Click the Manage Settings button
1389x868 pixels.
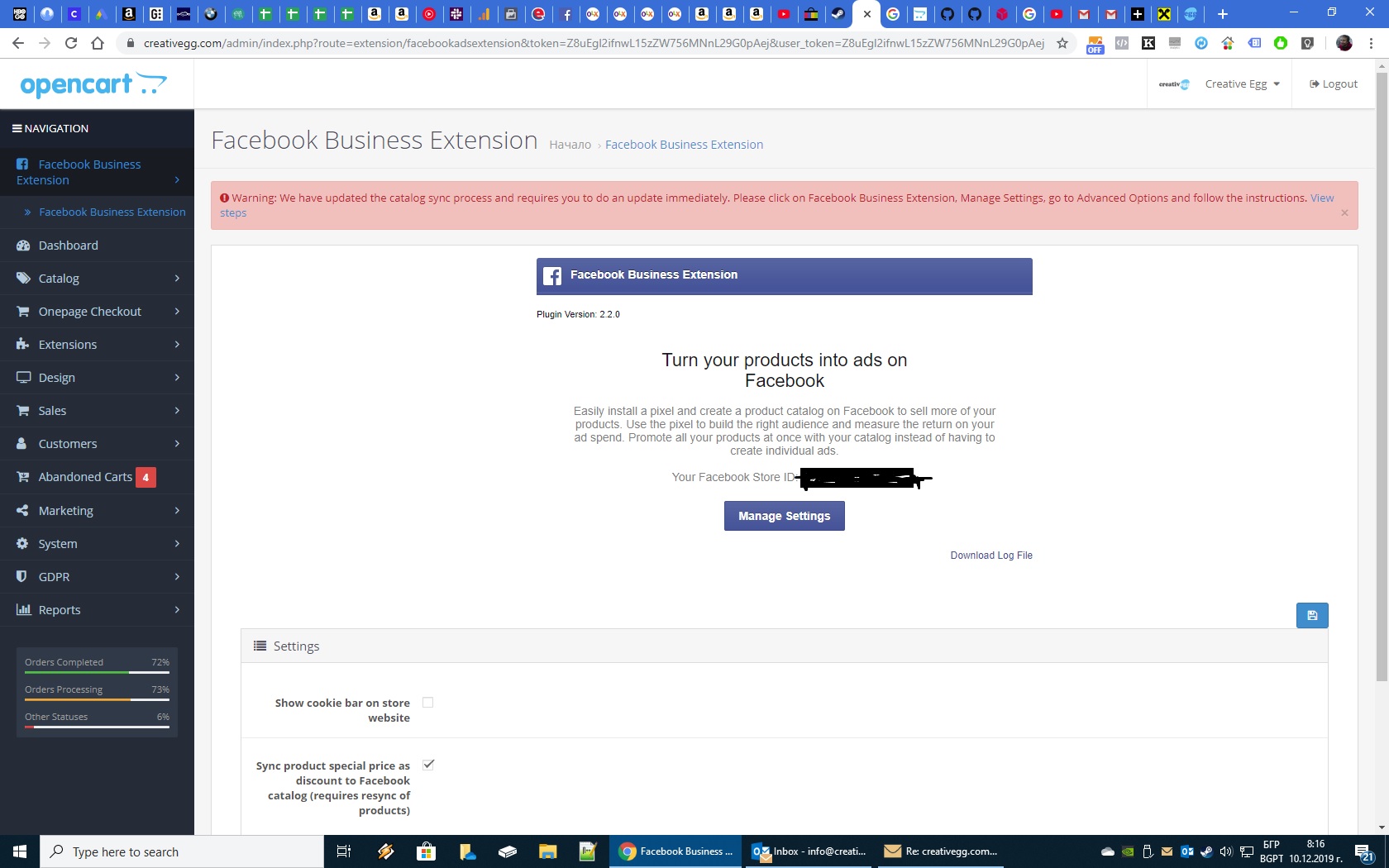pos(784,516)
